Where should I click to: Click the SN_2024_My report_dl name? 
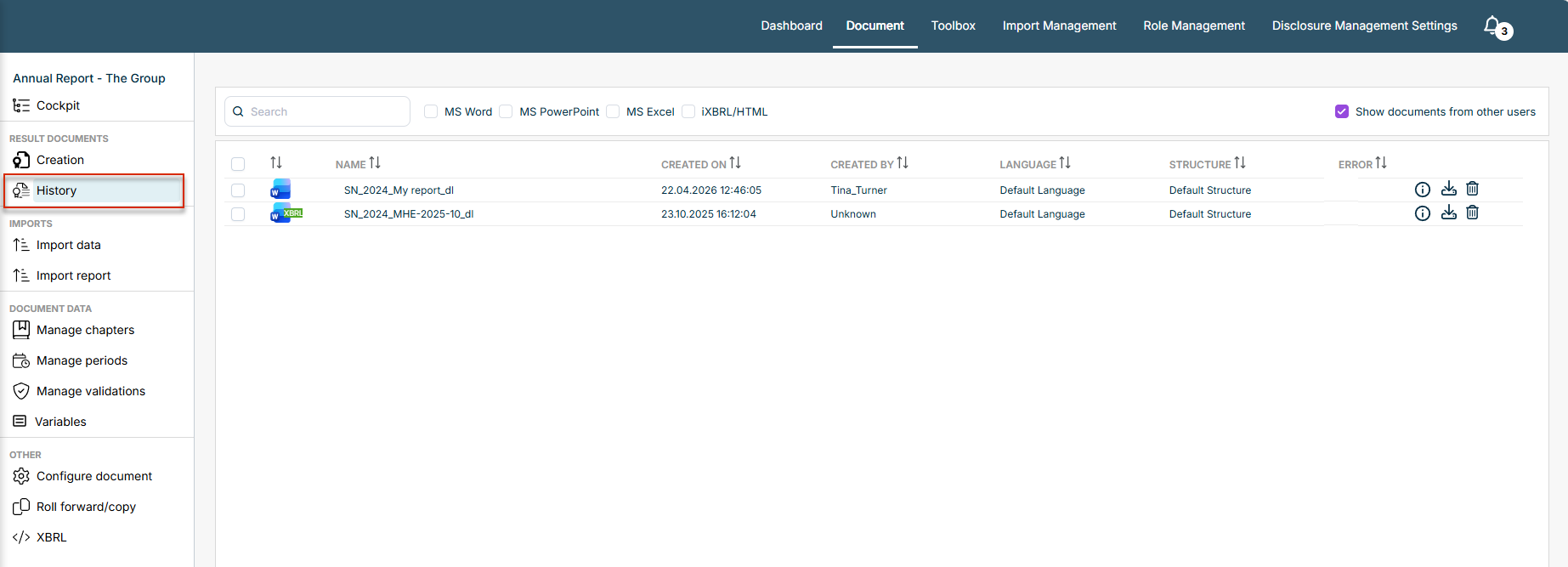[399, 190]
